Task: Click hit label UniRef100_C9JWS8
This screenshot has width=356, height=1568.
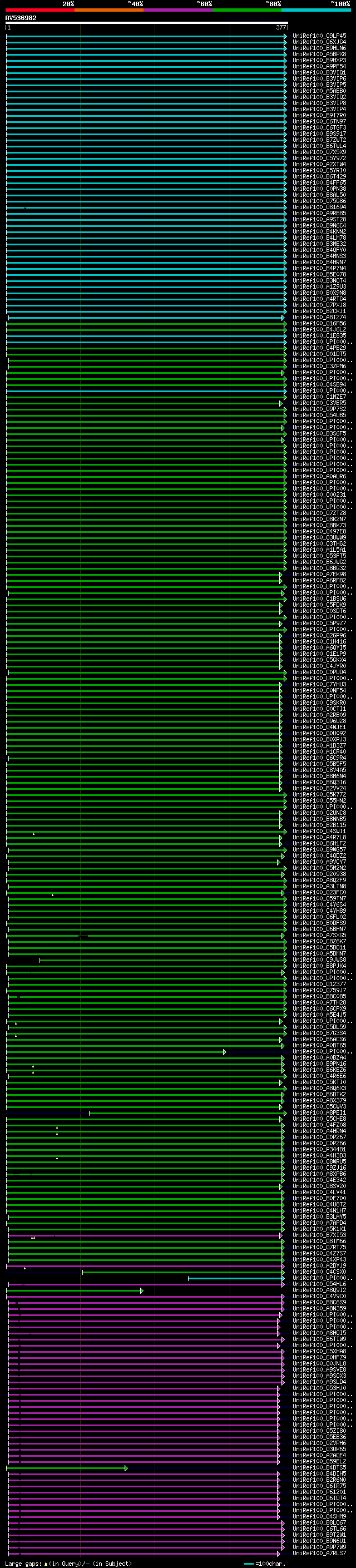Action: [x=319, y=960]
